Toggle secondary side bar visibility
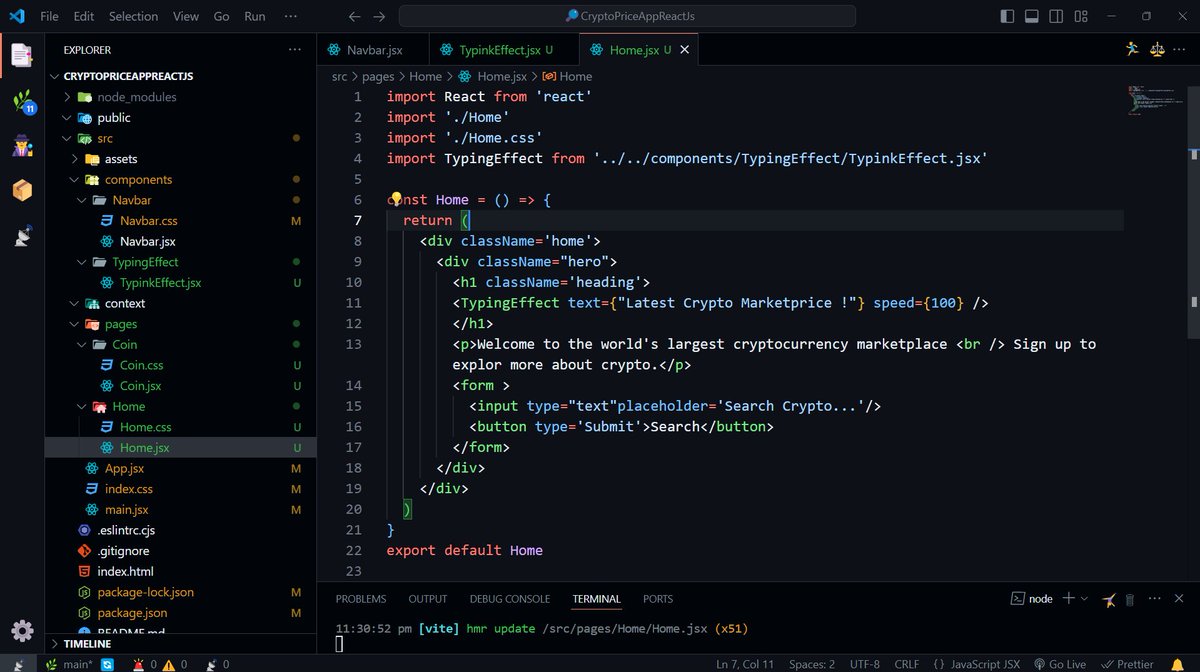 point(1056,16)
